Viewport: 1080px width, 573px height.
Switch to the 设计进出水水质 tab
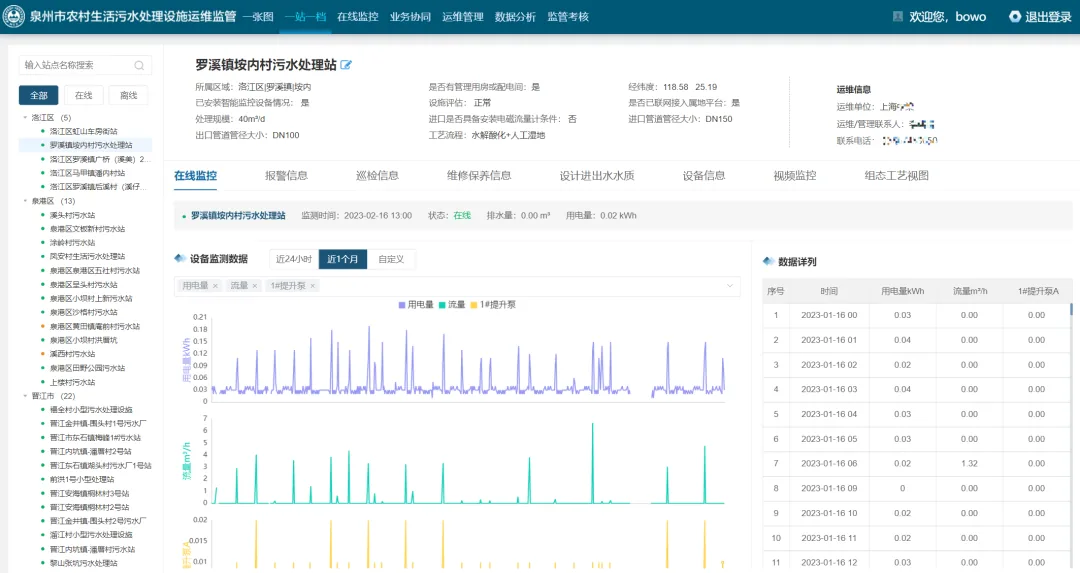596,176
